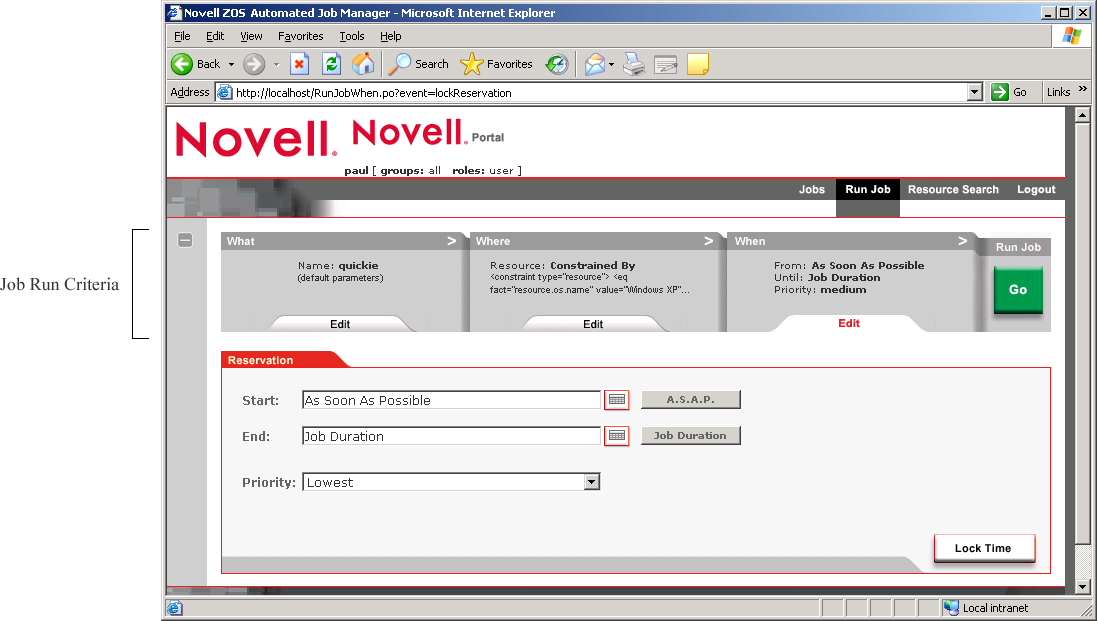The image size is (1097, 621).
Task: Click the red Edit under When
Action: tap(849, 323)
